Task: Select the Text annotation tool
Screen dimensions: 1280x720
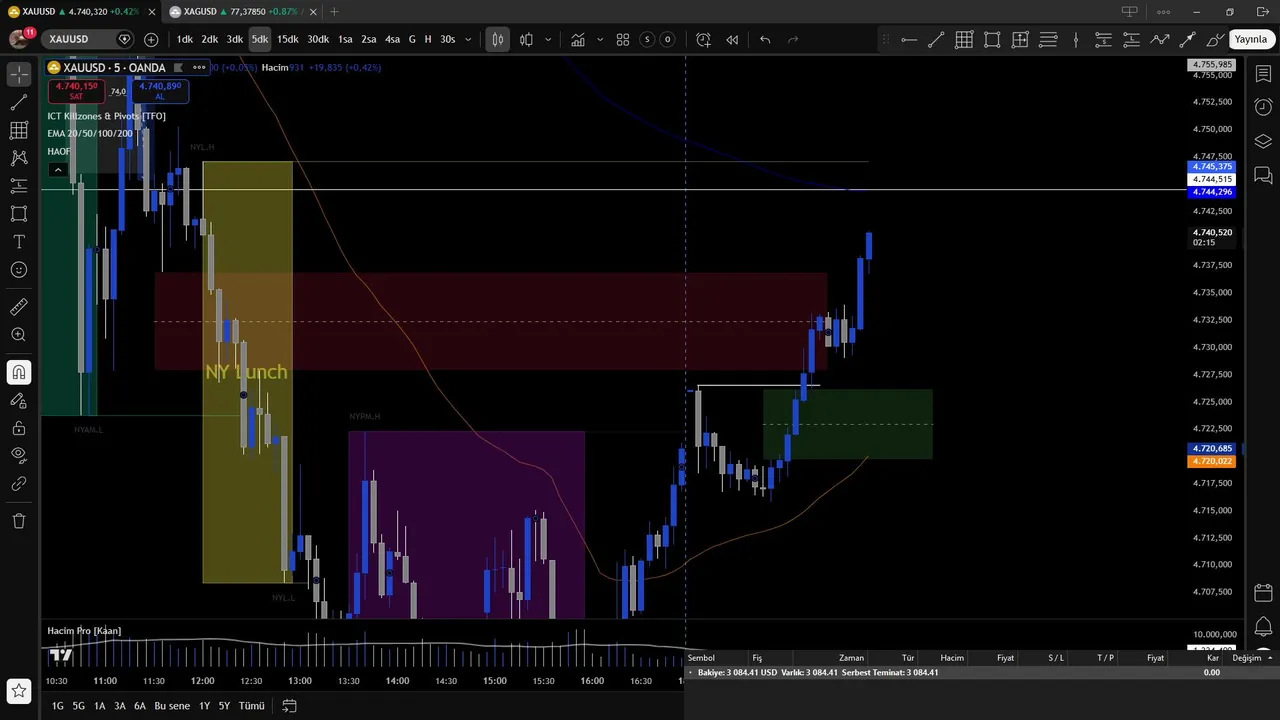Action: [18, 242]
